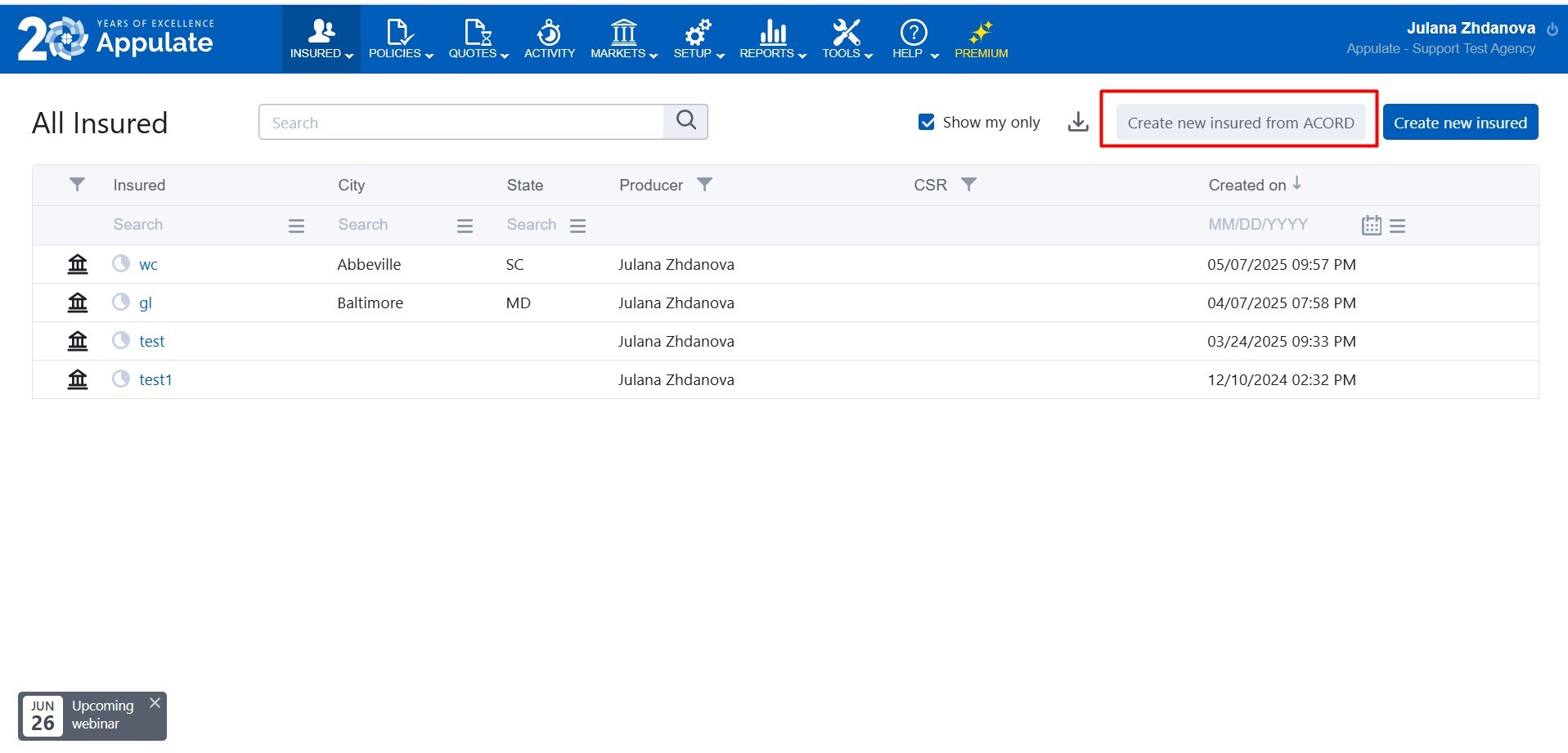
Task: Open Insured column filter options menu
Action: (x=296, y=226)
